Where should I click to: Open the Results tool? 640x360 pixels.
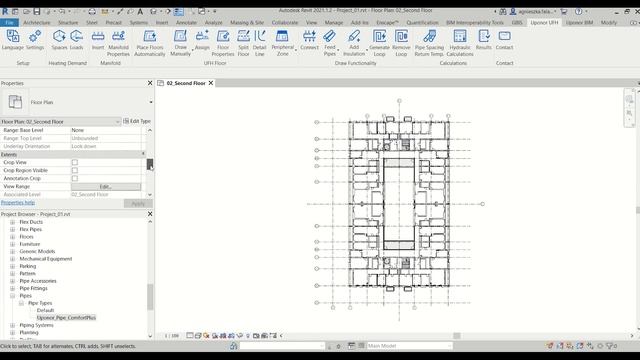pyautogui.click(x=484, y=40)
